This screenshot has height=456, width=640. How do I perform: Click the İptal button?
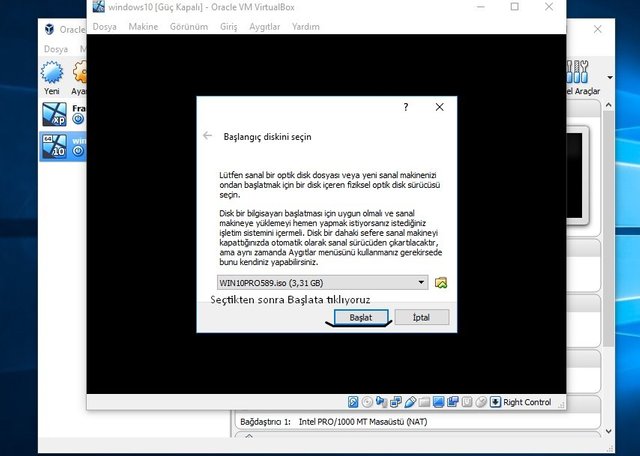point(422,317)
